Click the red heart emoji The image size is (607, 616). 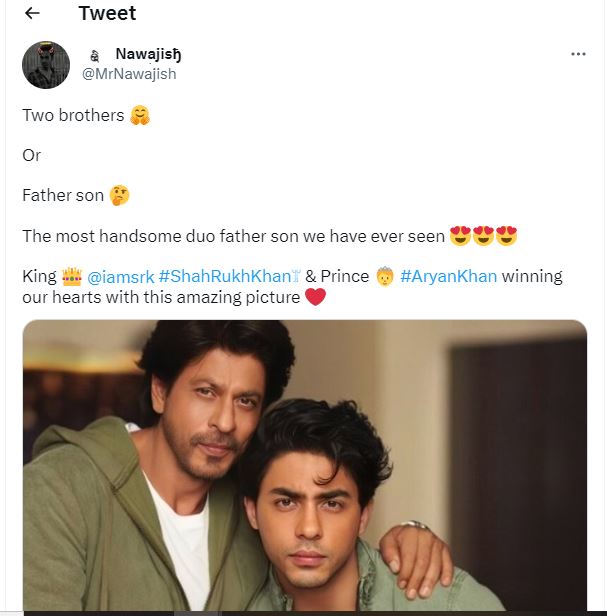click(315, 297)
